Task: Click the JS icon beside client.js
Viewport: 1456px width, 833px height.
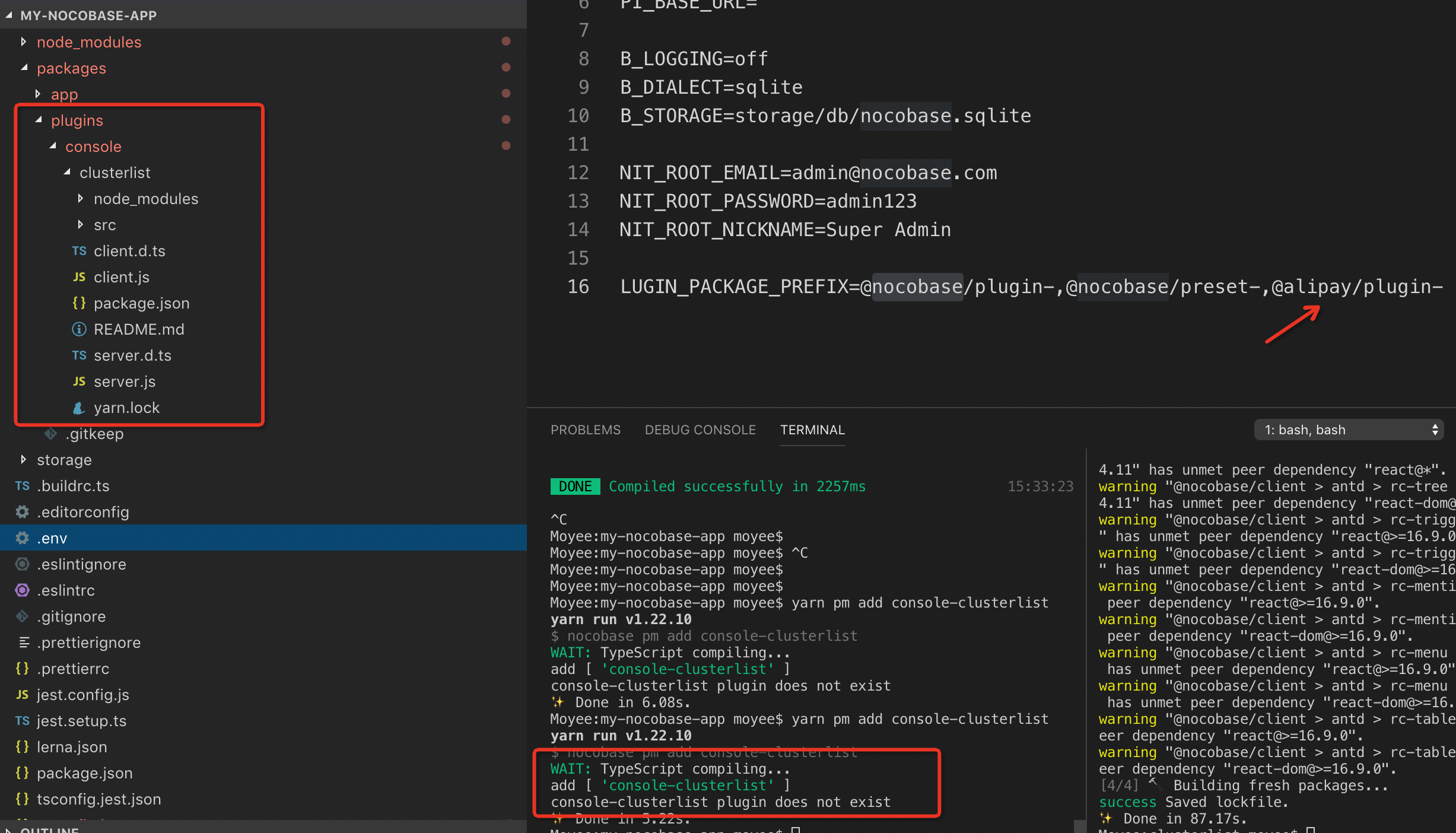Action: (x=79, y=277)
